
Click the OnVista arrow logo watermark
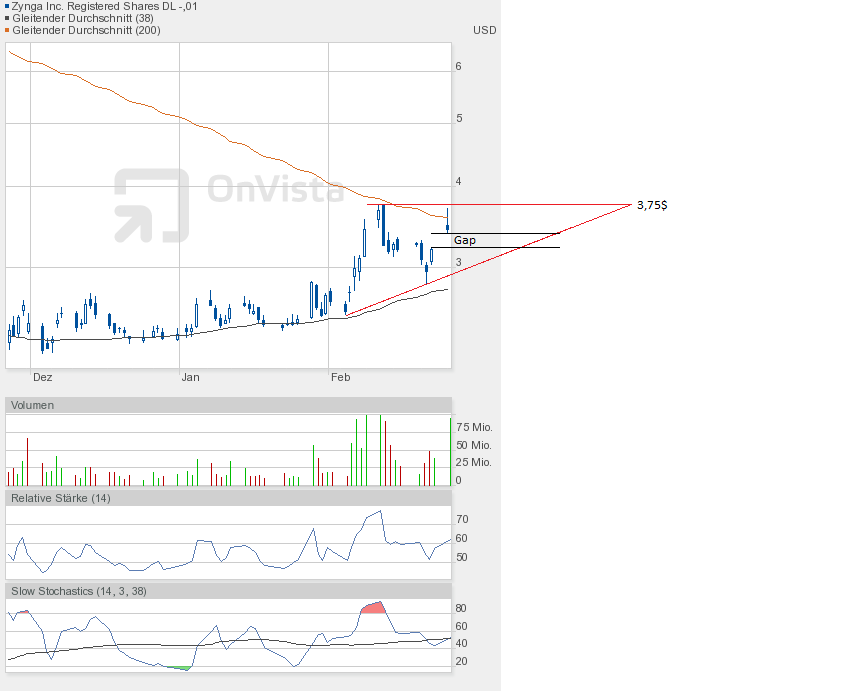click(151, 205)
